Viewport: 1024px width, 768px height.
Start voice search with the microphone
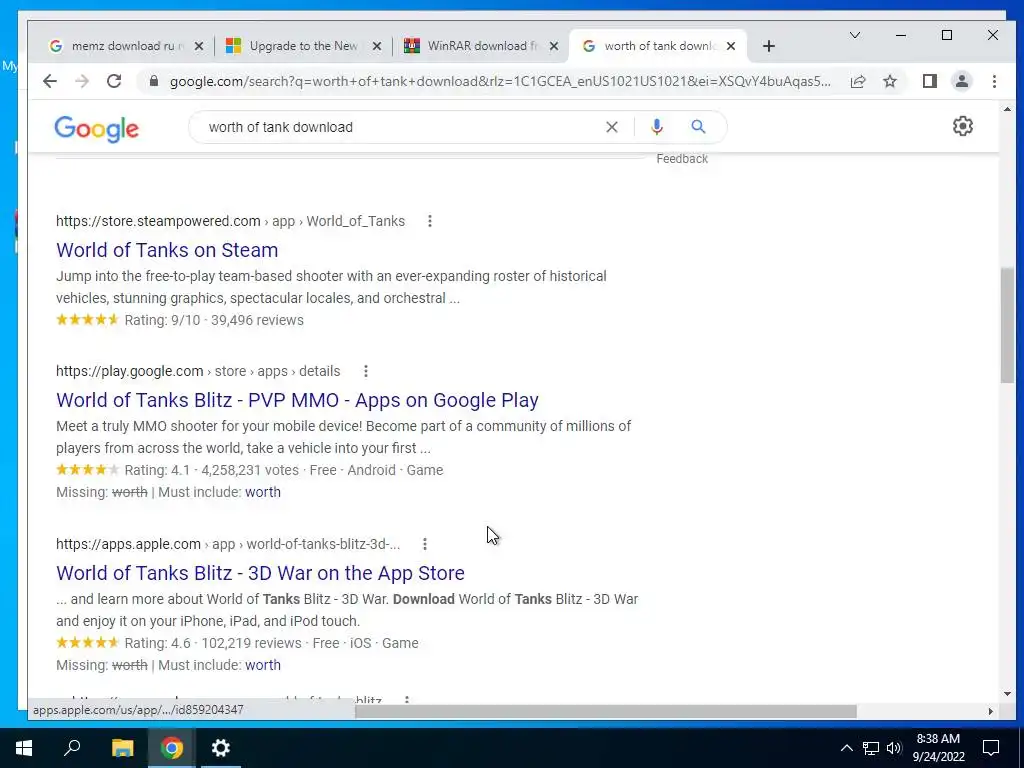(x=656, y=127)
